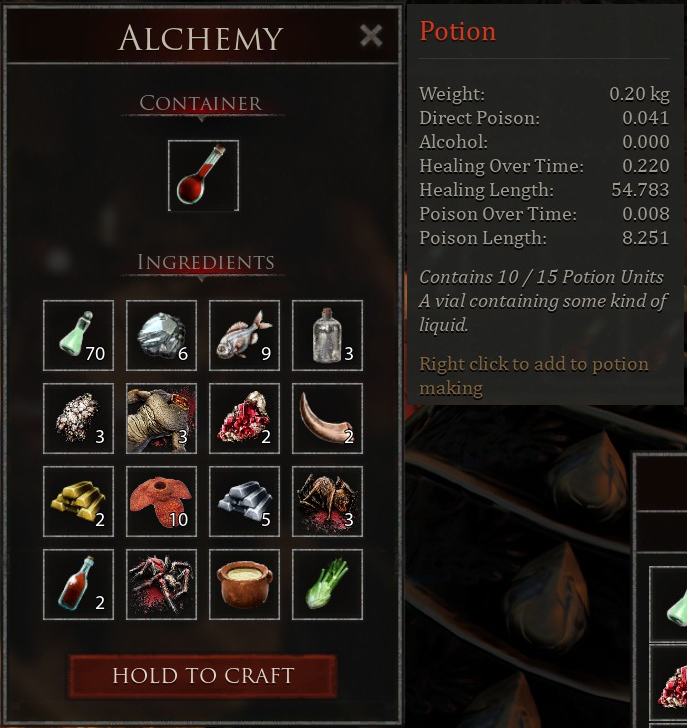Click the ruby crystal in side inventory

point(672,682)
